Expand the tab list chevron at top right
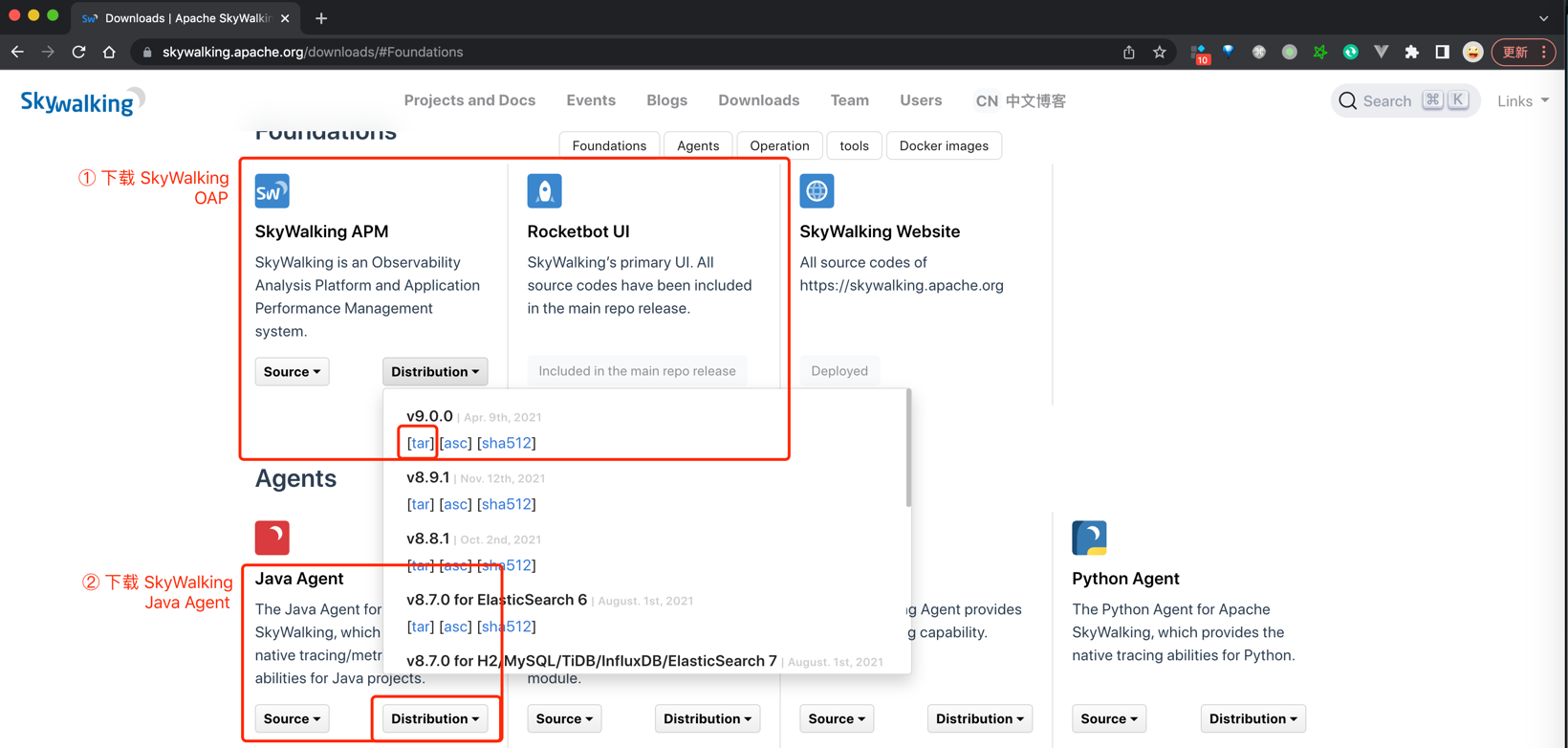Image resolution: width=1568 pixels, height=748 pixels. [1544, 18]
